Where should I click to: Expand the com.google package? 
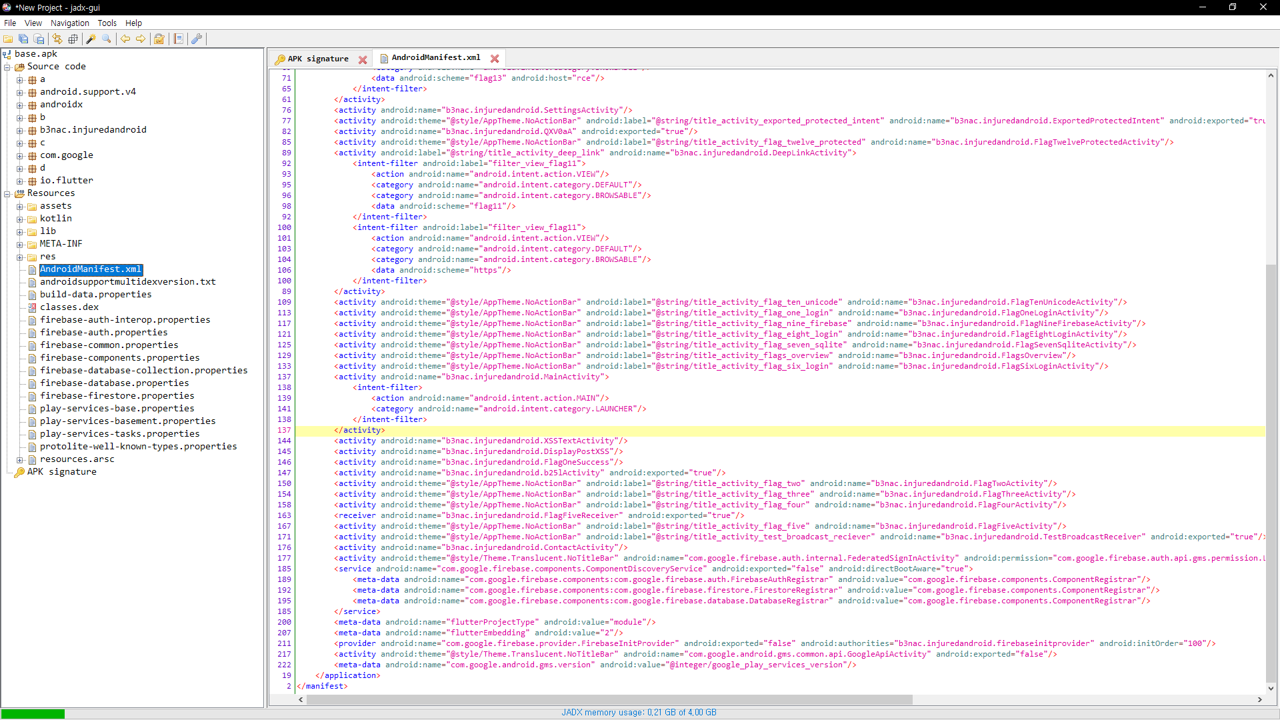[x=20, y=156]
